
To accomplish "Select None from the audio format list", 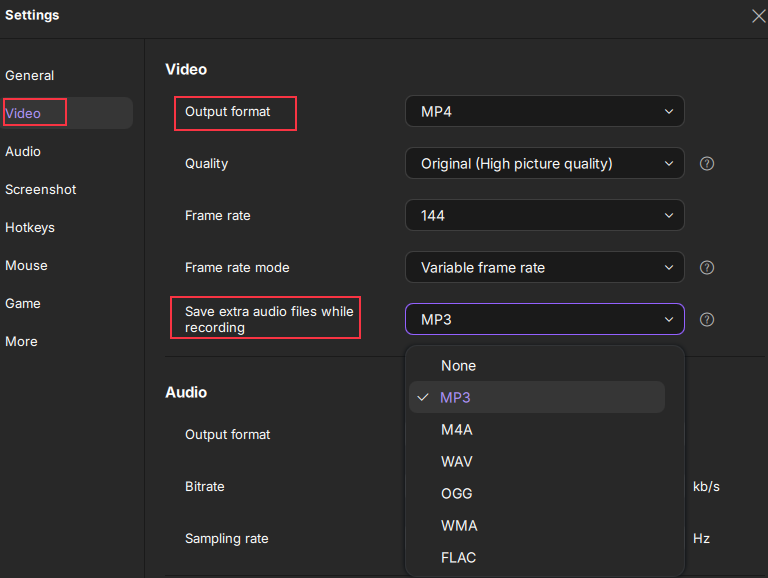I will point(459,366).
